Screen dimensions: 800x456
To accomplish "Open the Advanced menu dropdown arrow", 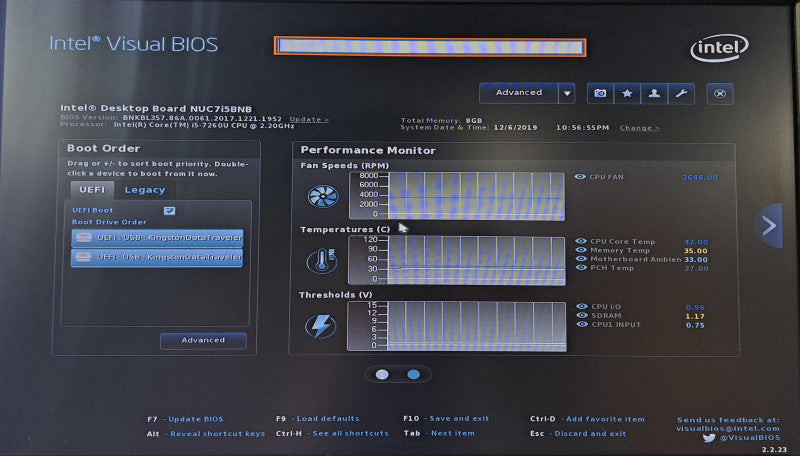I will [x=567, y=93].
